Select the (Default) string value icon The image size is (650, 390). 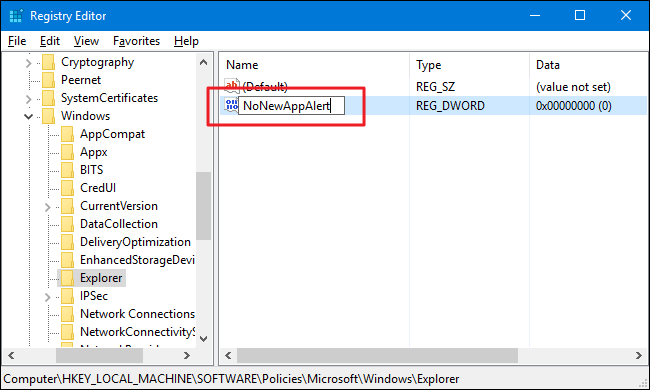(232, 86)
